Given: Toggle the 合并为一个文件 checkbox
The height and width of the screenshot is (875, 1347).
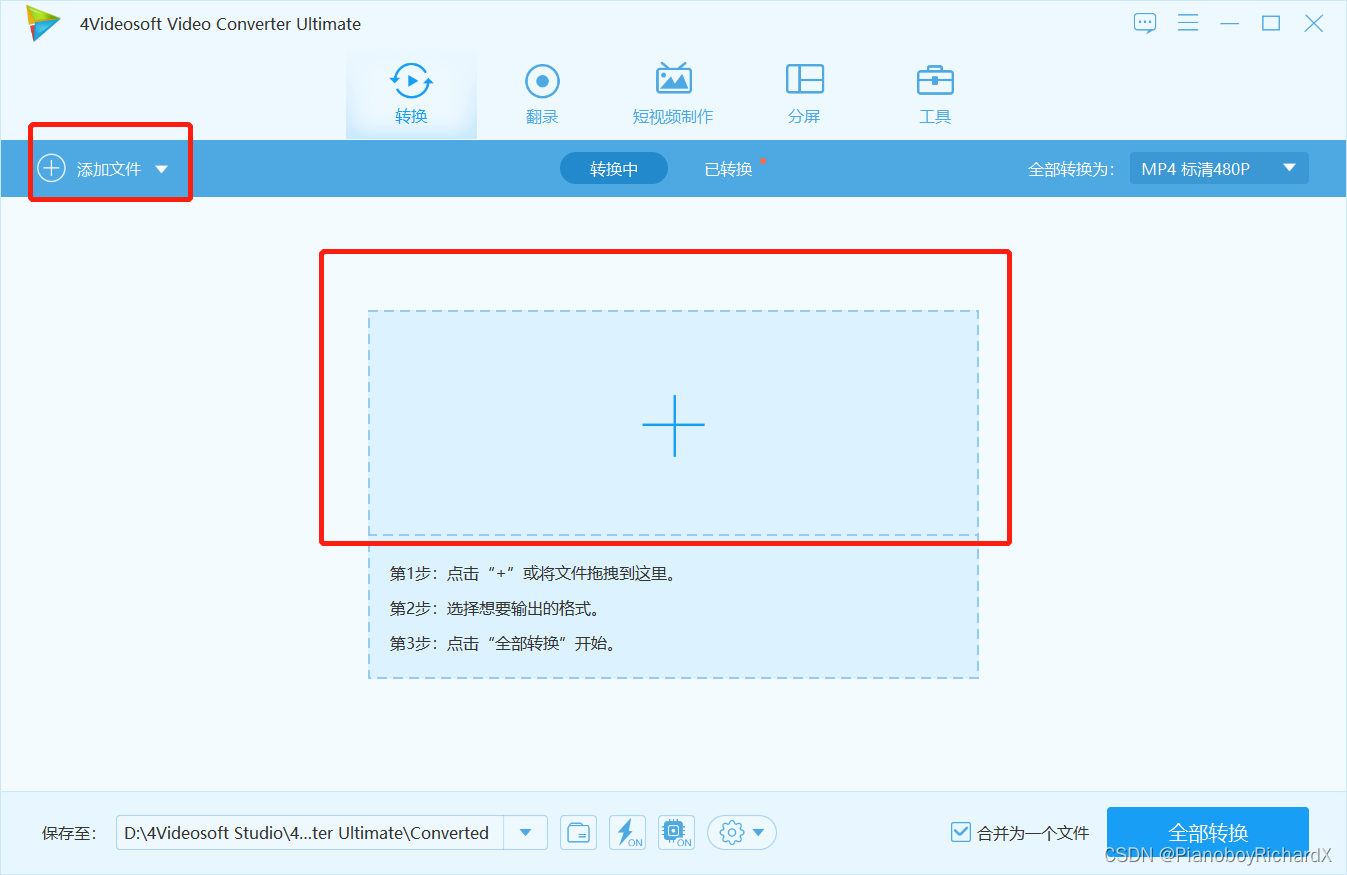Looking at the screenshot, I should (961, 832).
